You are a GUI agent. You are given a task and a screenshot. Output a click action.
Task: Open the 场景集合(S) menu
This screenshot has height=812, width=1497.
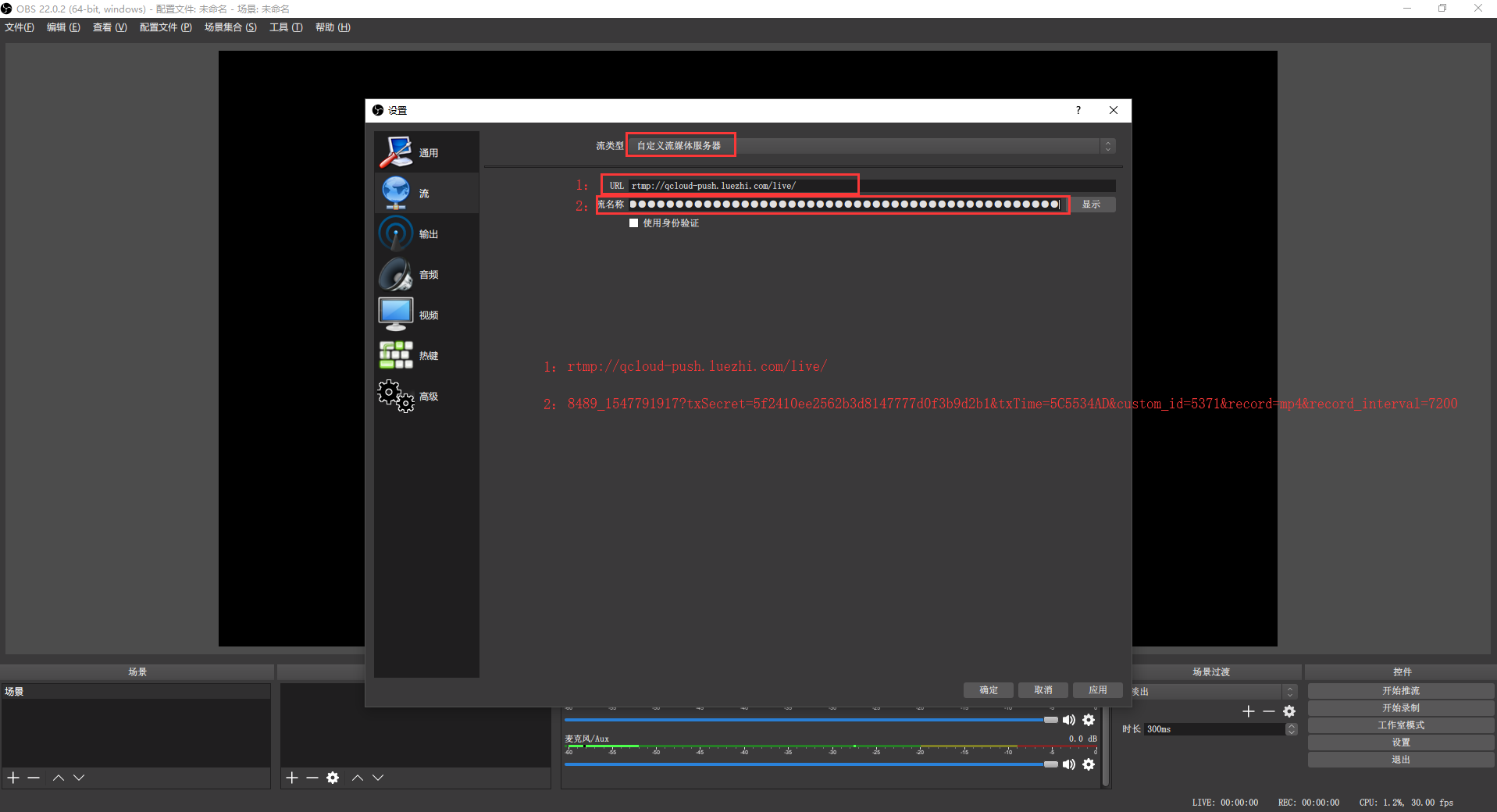230,27
